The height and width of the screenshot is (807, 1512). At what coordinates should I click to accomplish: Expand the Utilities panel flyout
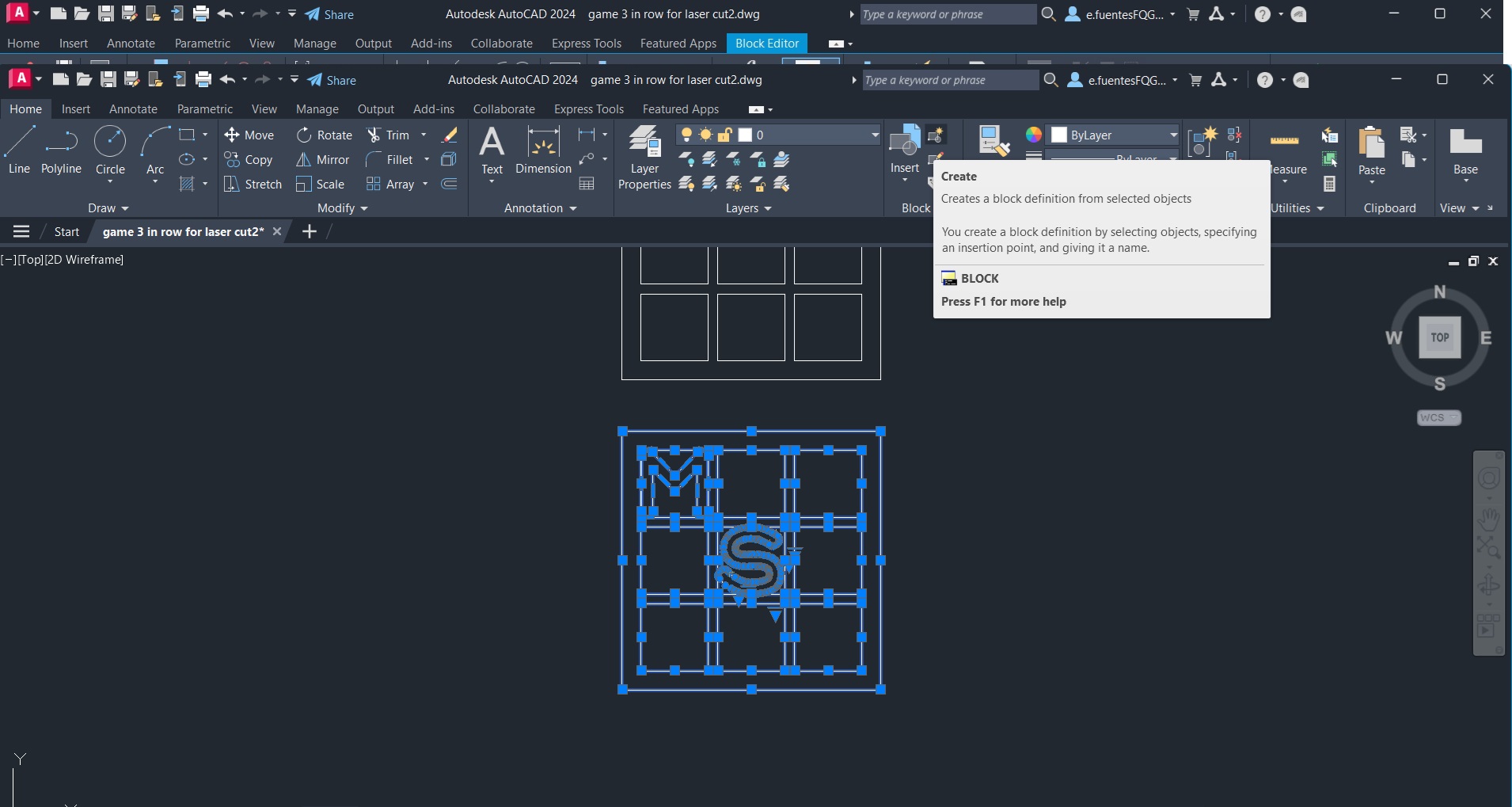click(1297, 208)
